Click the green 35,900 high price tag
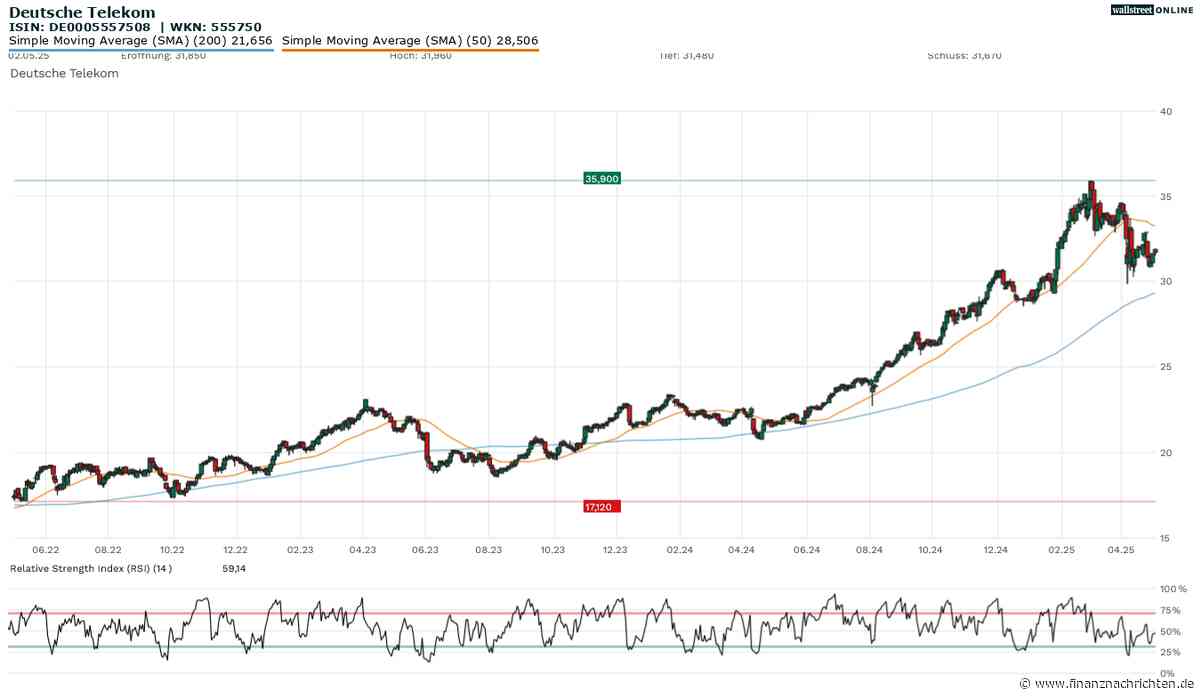This screenshot has height=698, width=1200. coord(602,178)
